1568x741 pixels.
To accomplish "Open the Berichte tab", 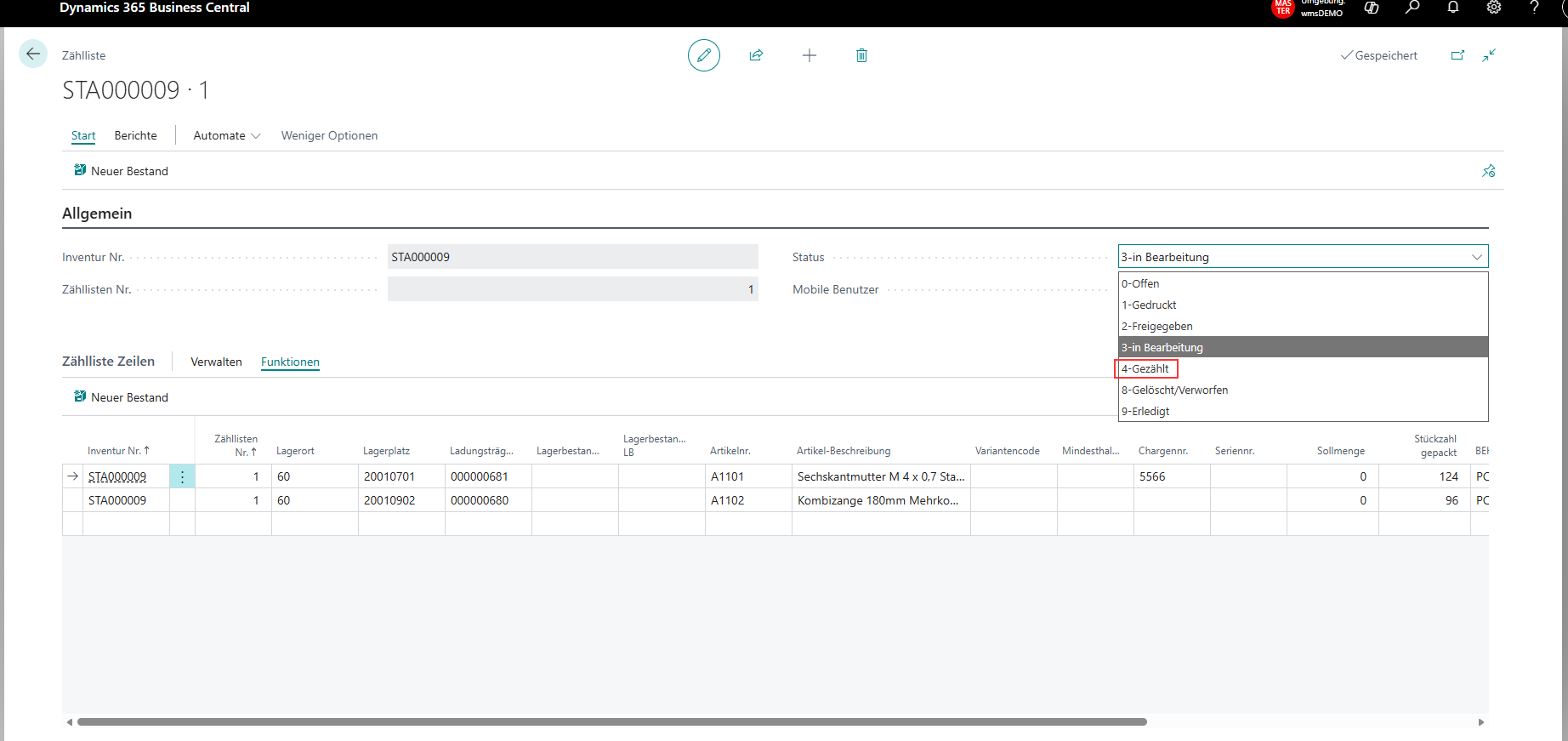I will (136, 135).
